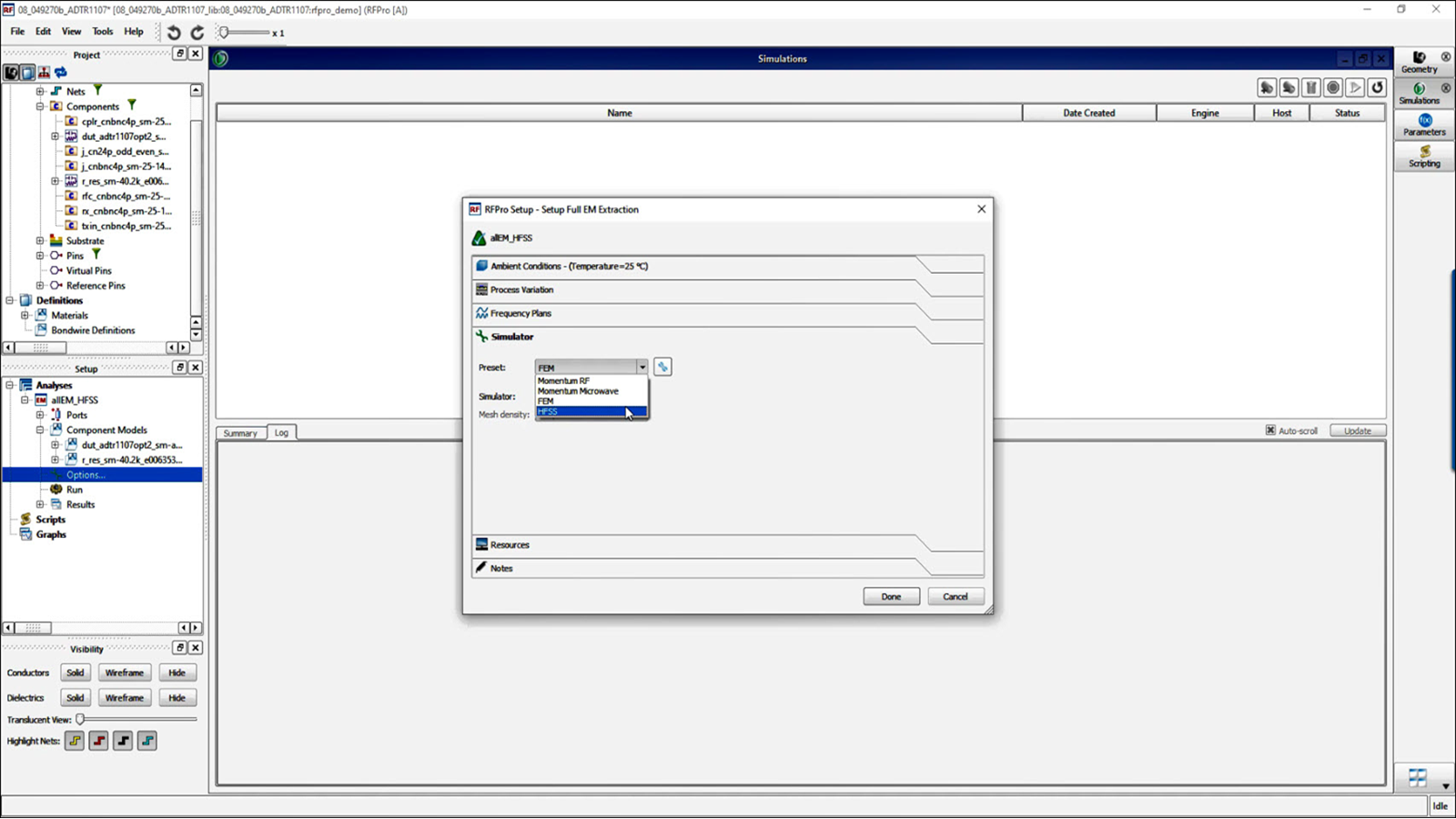Expand the Frequency Plans section
1456x819 pixels.
521,313
